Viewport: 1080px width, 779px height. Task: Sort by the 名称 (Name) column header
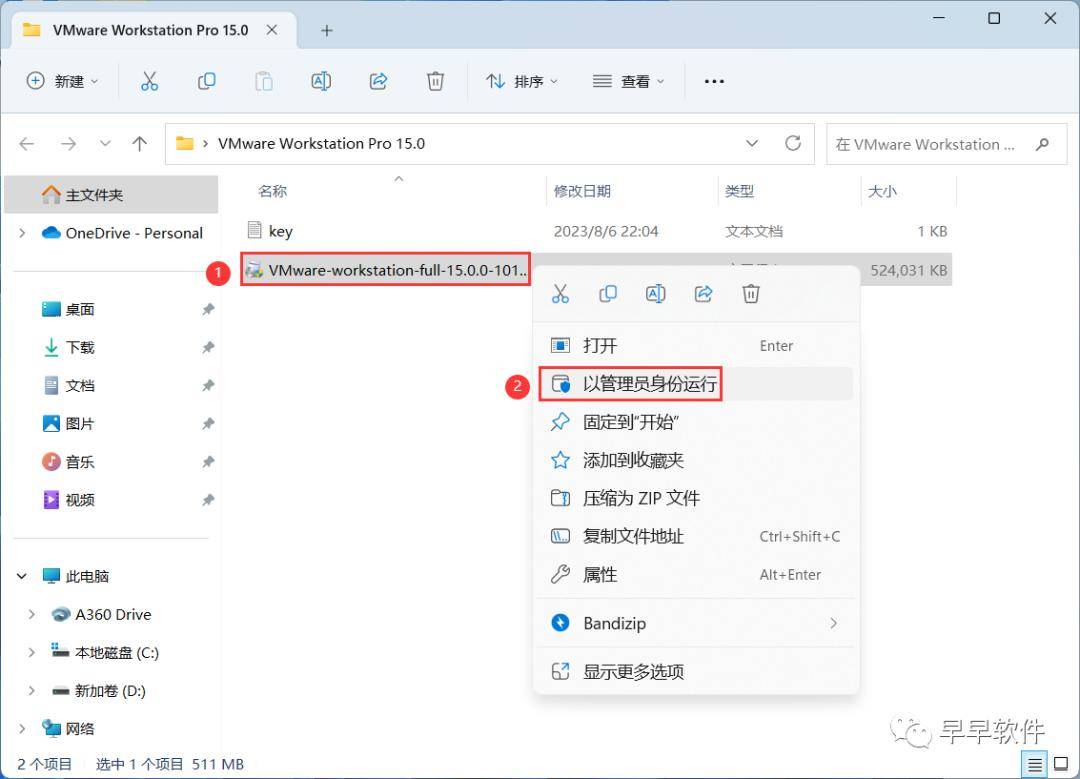[272, 191]
